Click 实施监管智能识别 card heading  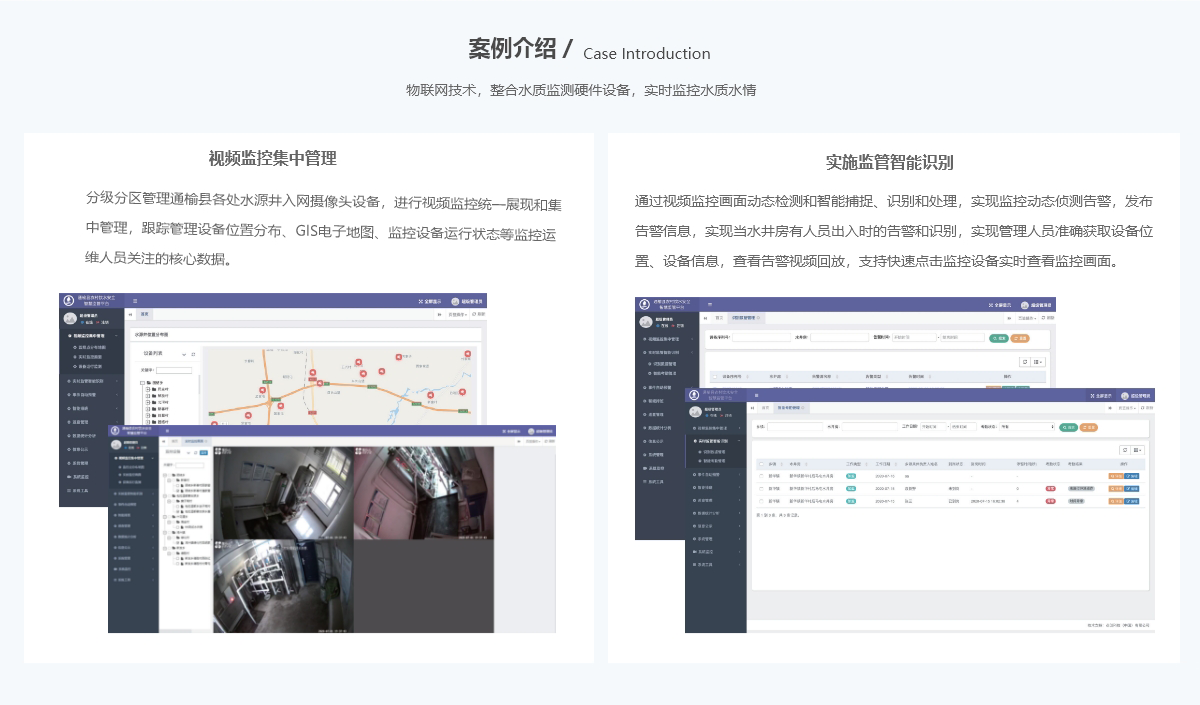pyautogui.click(x=889, y=162)
